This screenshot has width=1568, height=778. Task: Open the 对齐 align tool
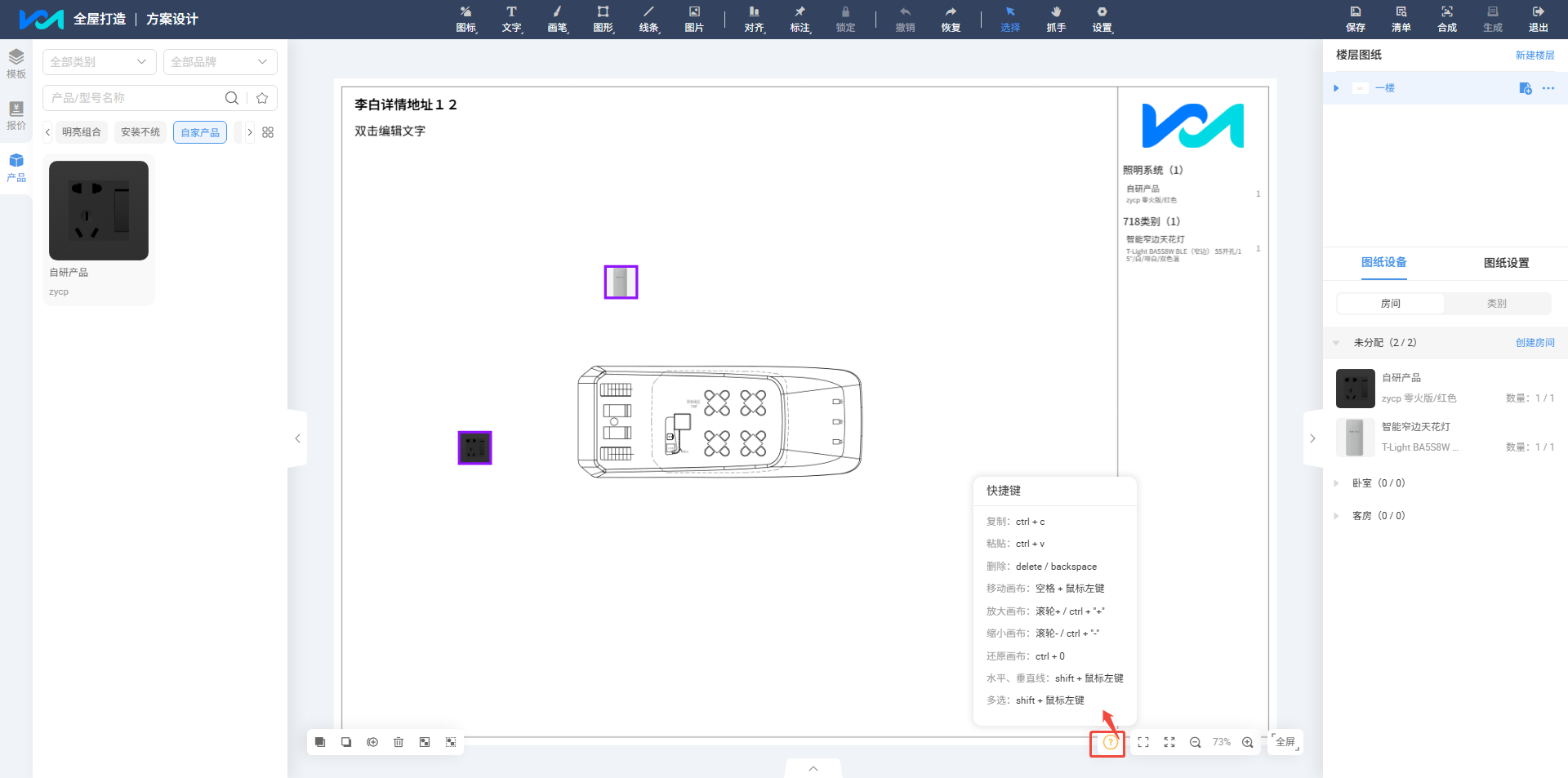(x=755, y=19)
